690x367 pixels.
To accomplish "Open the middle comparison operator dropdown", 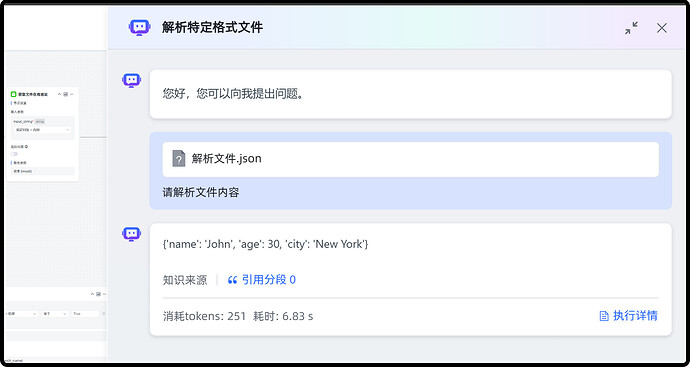I will point(55,314).
